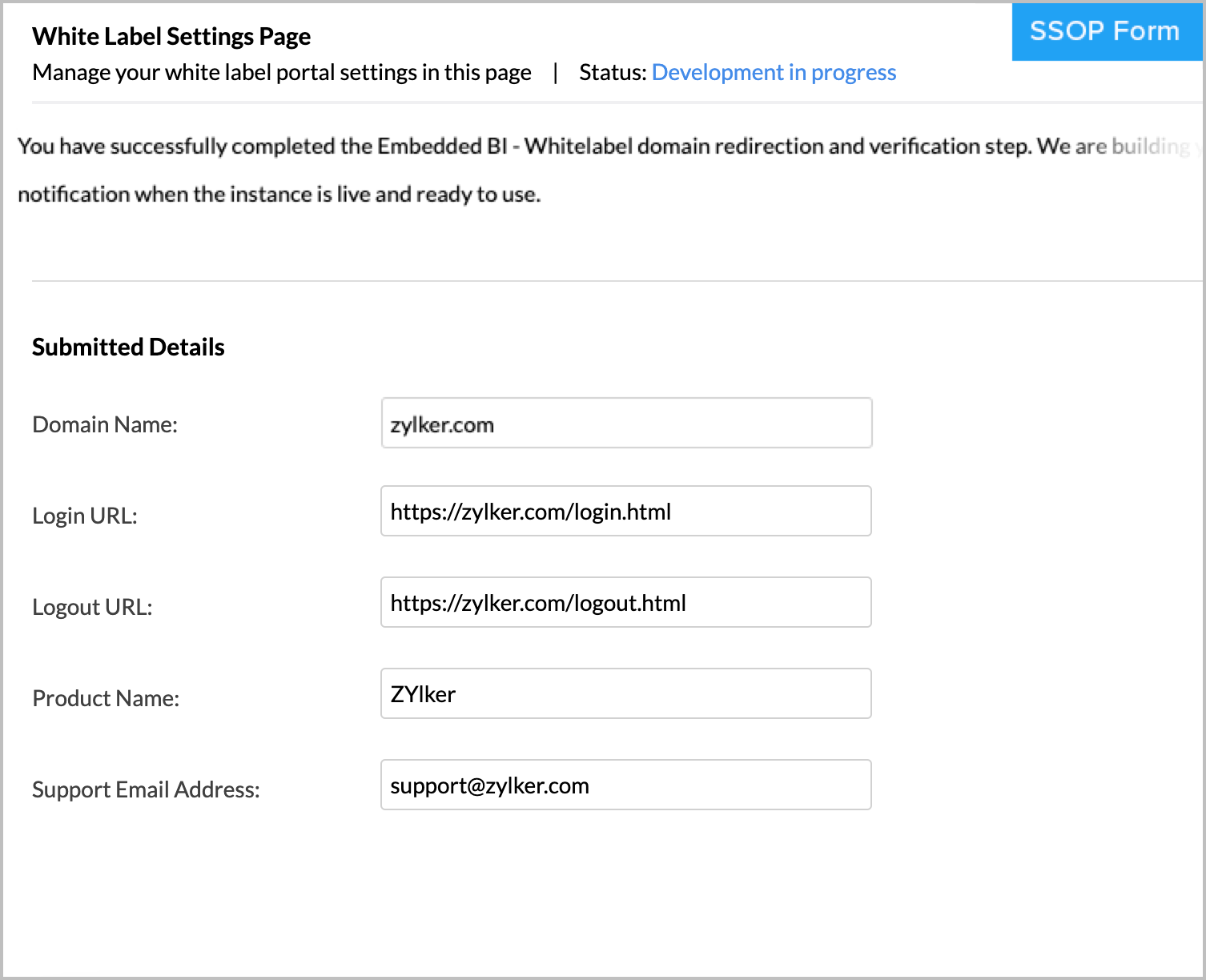The width and height of the screenshot is (1206, 980).
Task: Click into the Logout URL field
Action: pos(626,602)
